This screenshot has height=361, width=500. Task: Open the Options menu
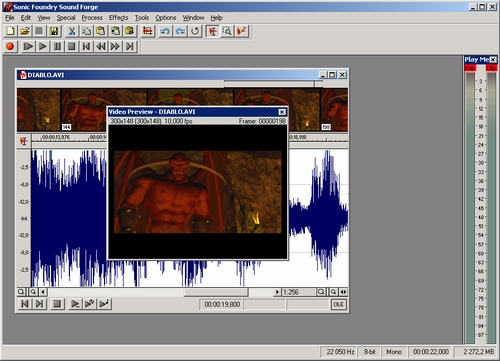[166, 18]
